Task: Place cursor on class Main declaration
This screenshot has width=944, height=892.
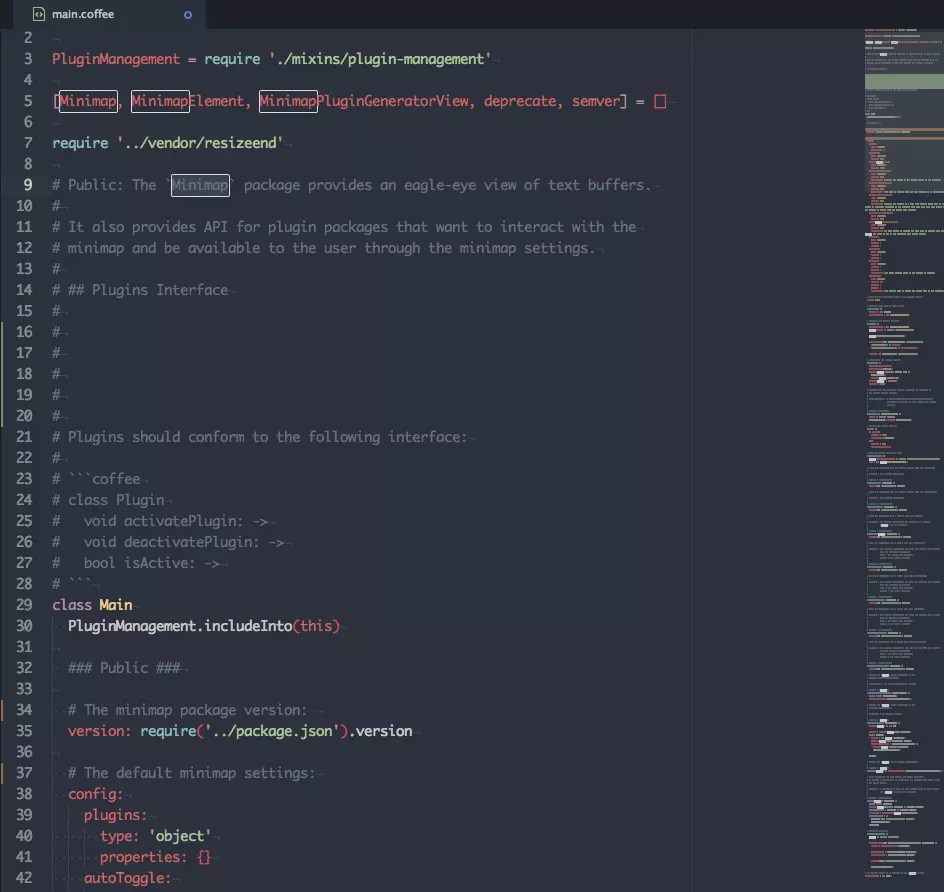Action: (x=91, y=605)
